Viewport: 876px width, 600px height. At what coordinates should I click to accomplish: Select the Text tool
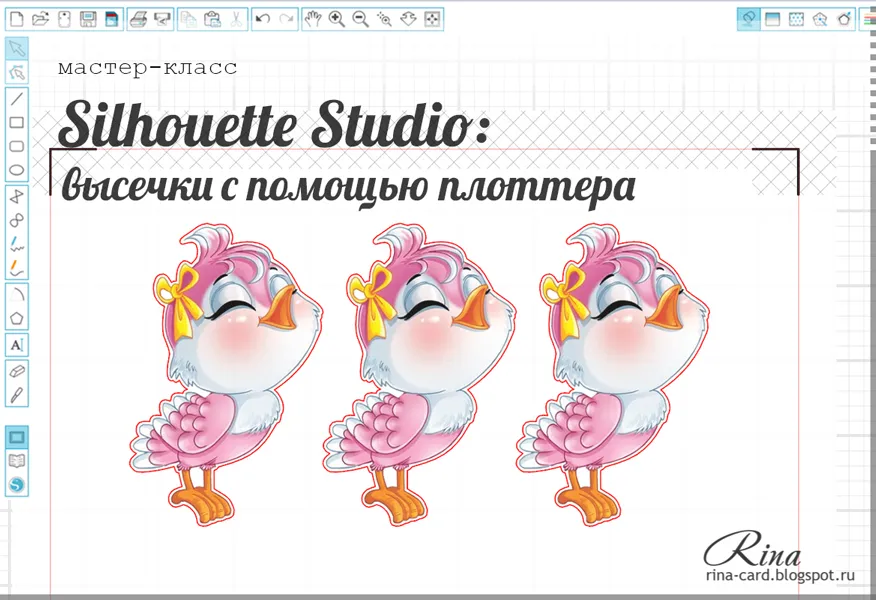(x=17, y=345)
